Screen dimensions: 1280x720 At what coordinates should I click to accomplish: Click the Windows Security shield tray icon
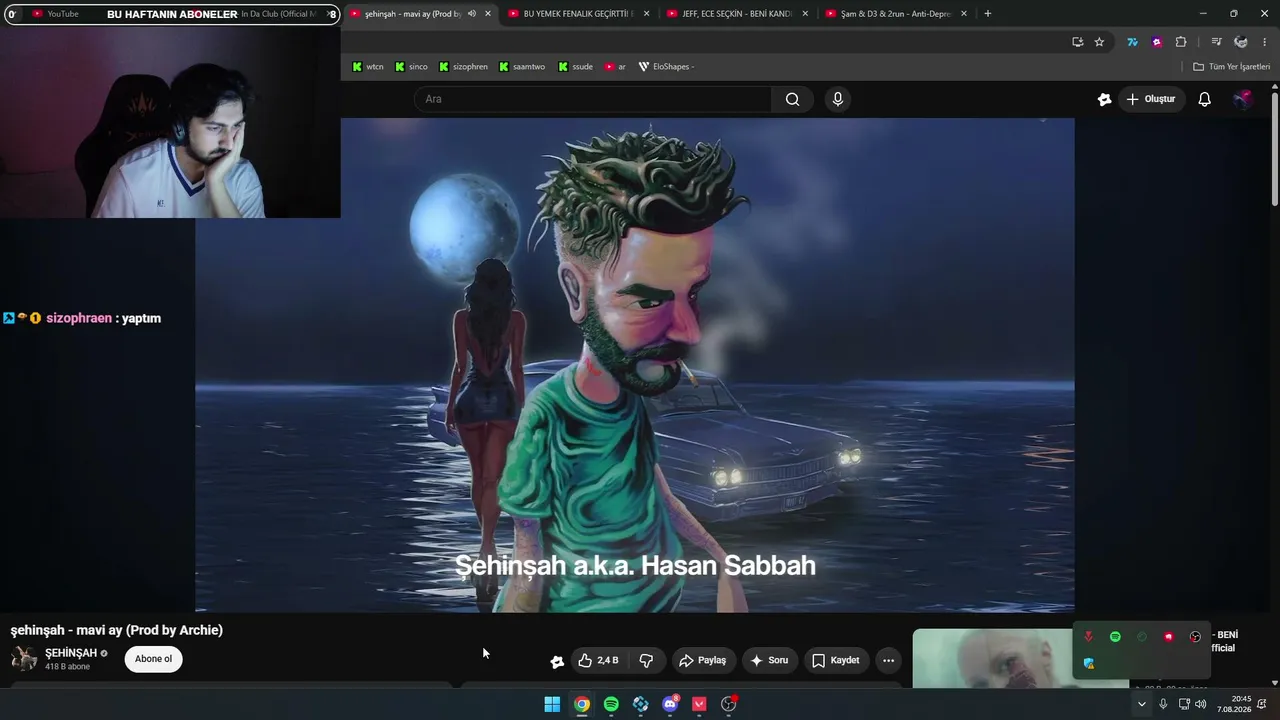[x=1089, y=663]
